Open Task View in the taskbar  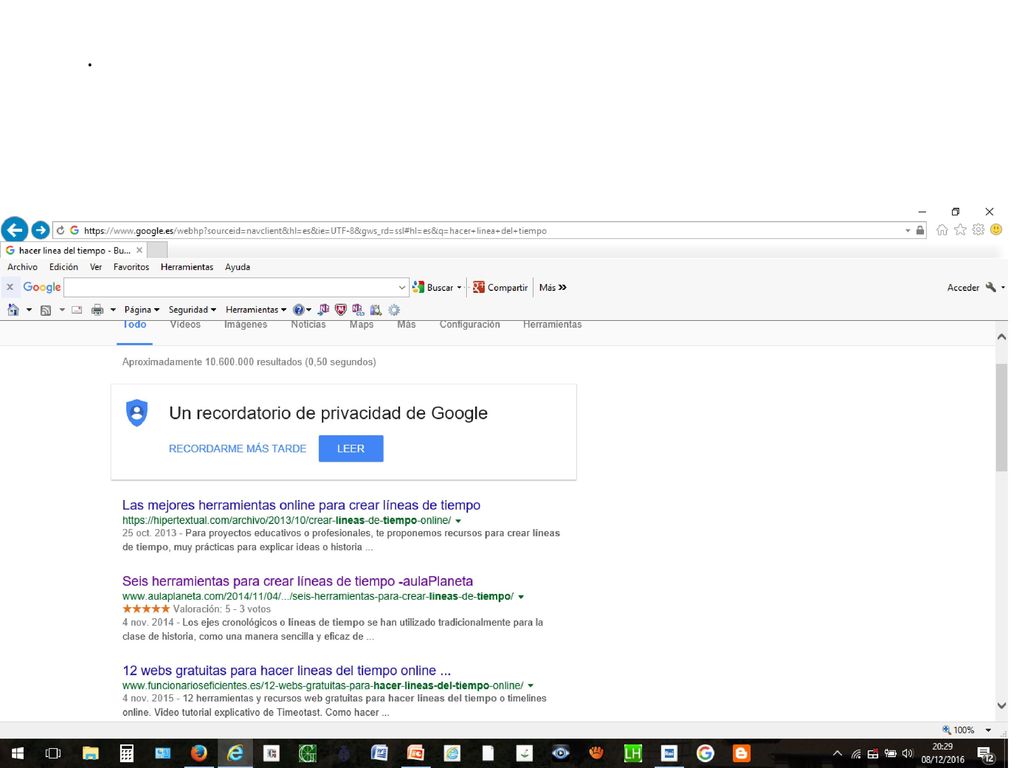point(53,754)
